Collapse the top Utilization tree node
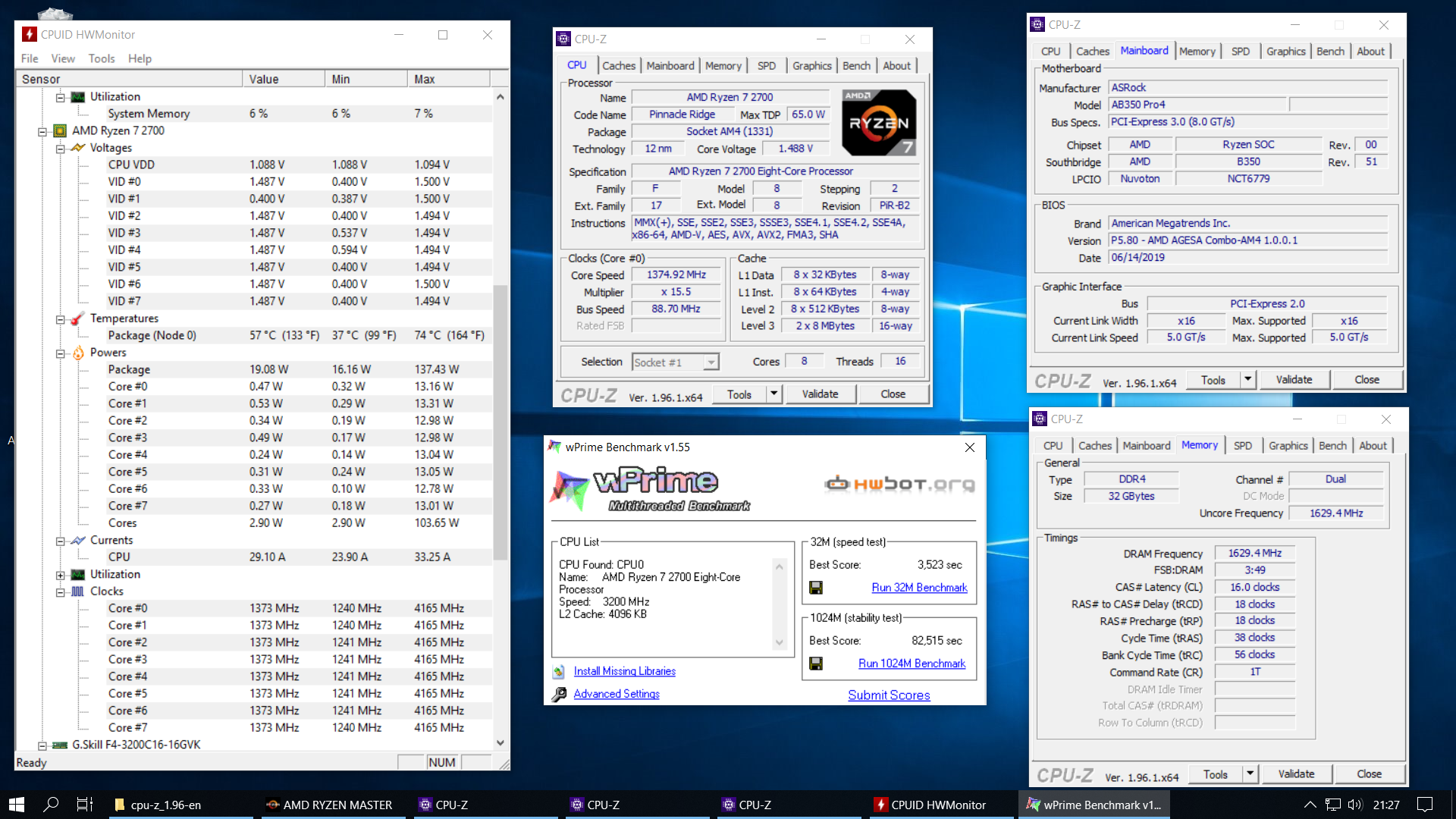1456x819 pixels. click(60, 97)
